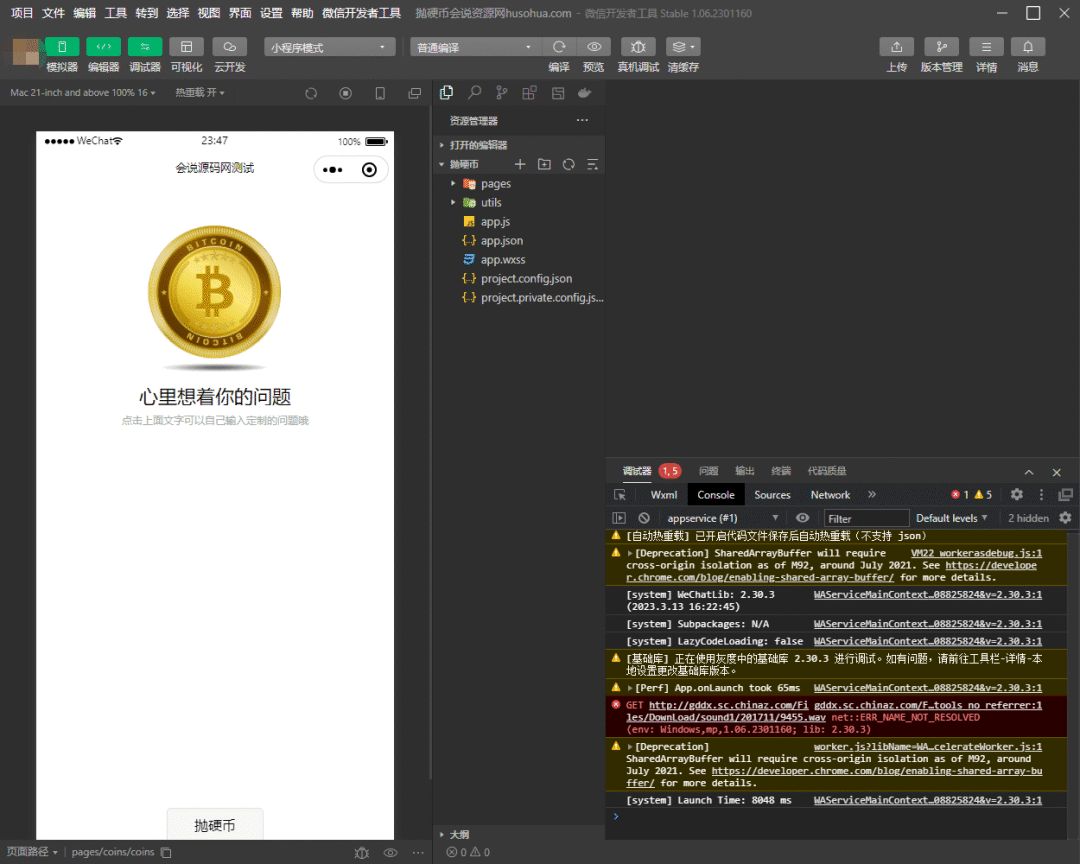Toggle the console live expression eye

(x=802, y=518)
